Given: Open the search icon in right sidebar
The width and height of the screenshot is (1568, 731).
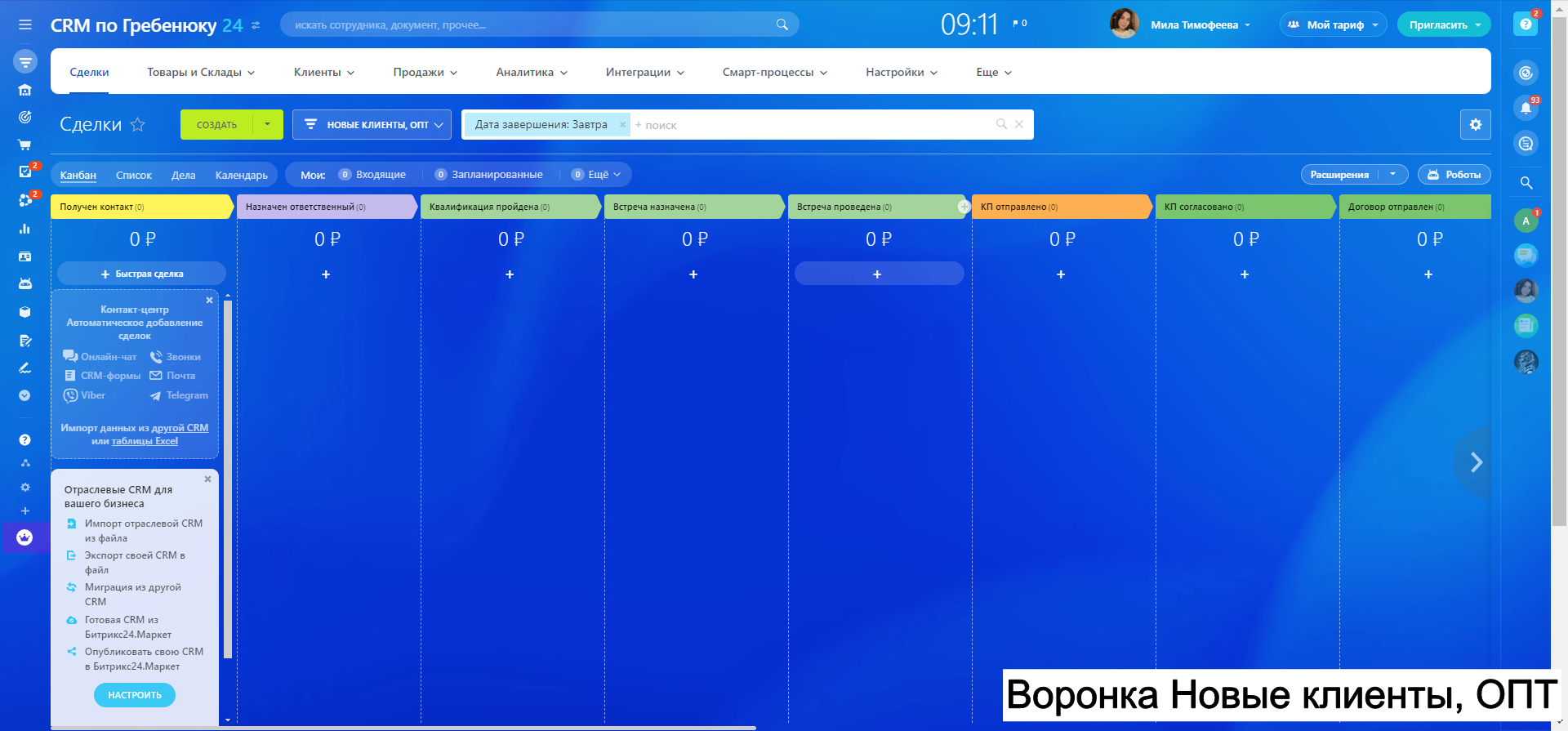Looking at the screenshot, I should tap(1526, 182).
